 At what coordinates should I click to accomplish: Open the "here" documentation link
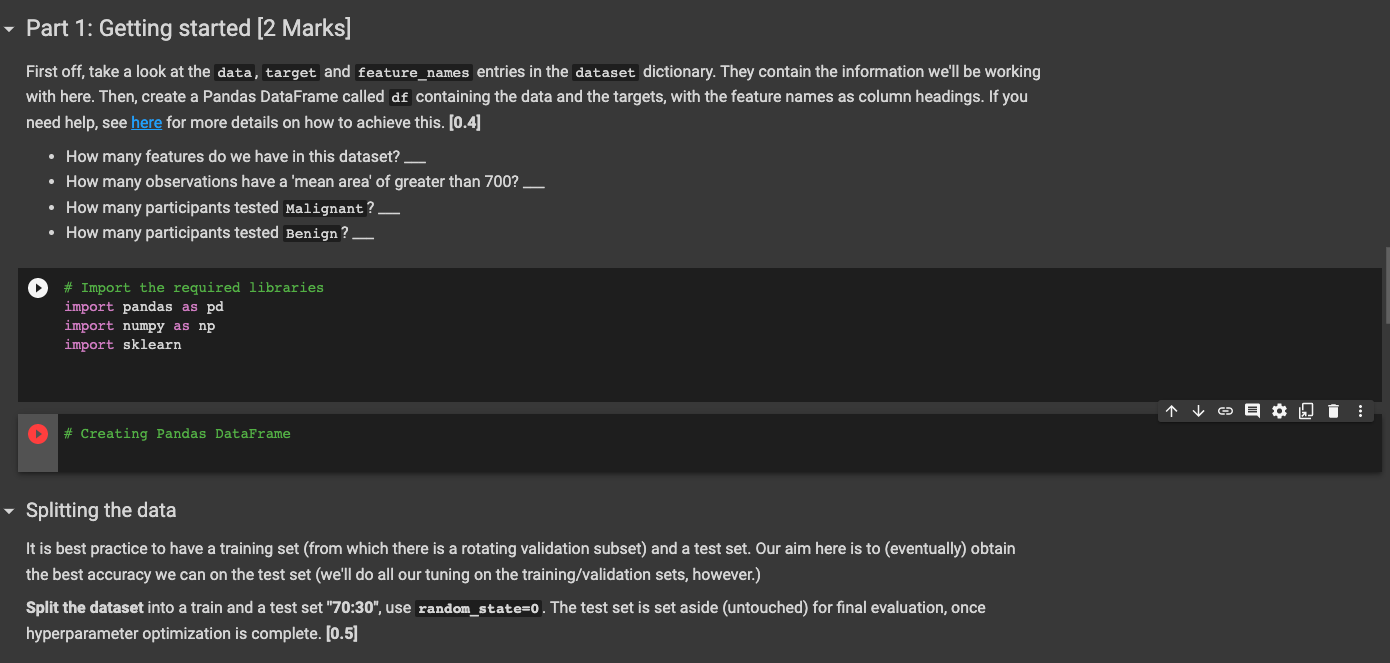146,122
